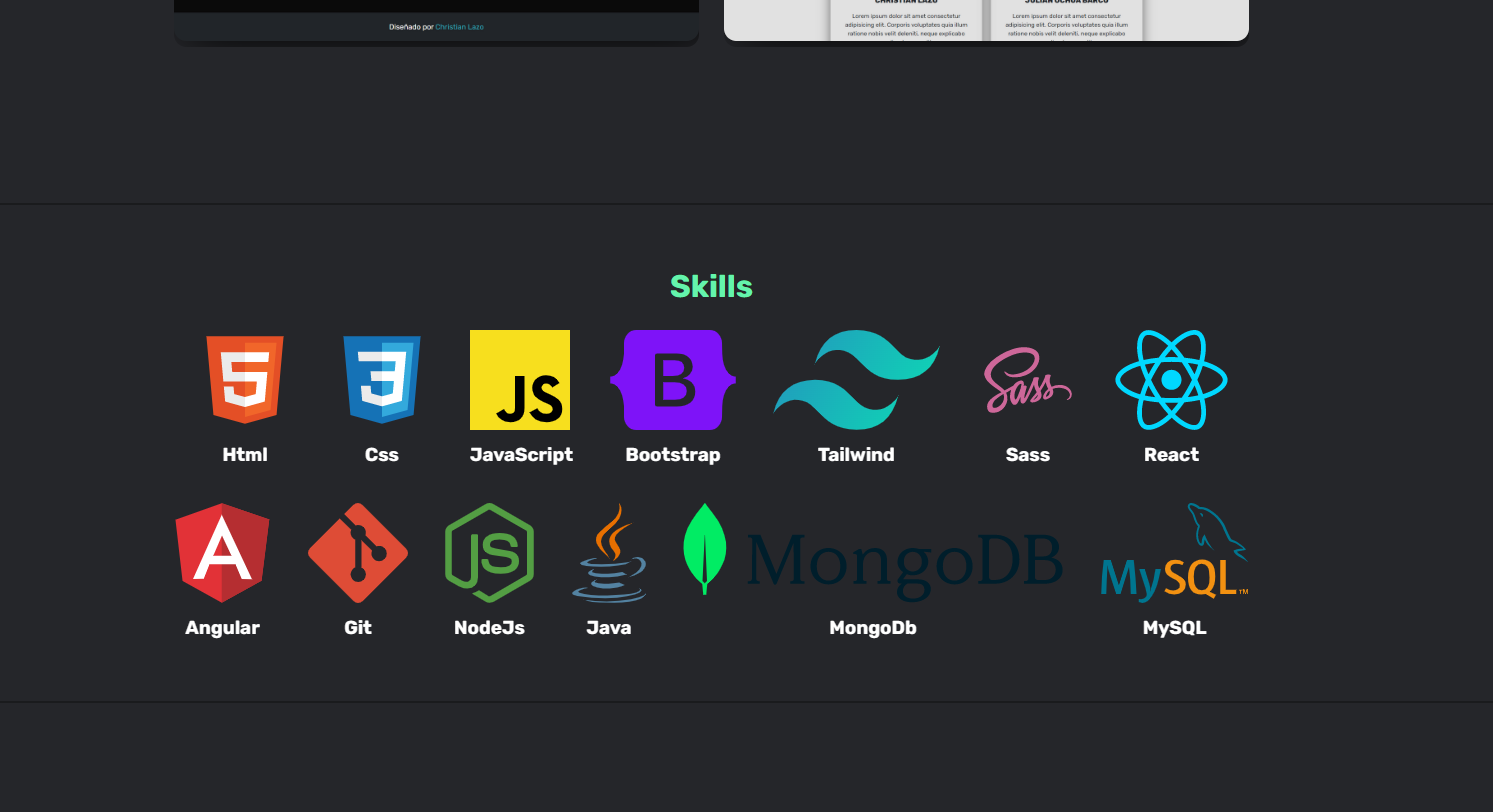Click the Git label text

(x=358, y=628)
